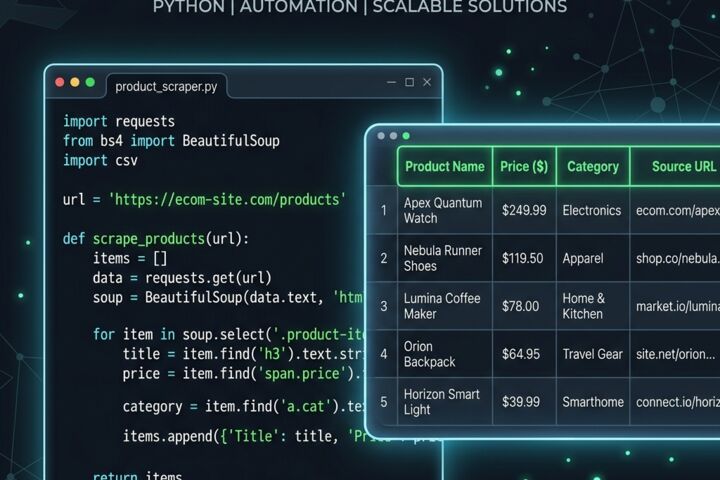Click row number 3 in table
This screenshot has width=720, height=480.
[x=383, y=306]
